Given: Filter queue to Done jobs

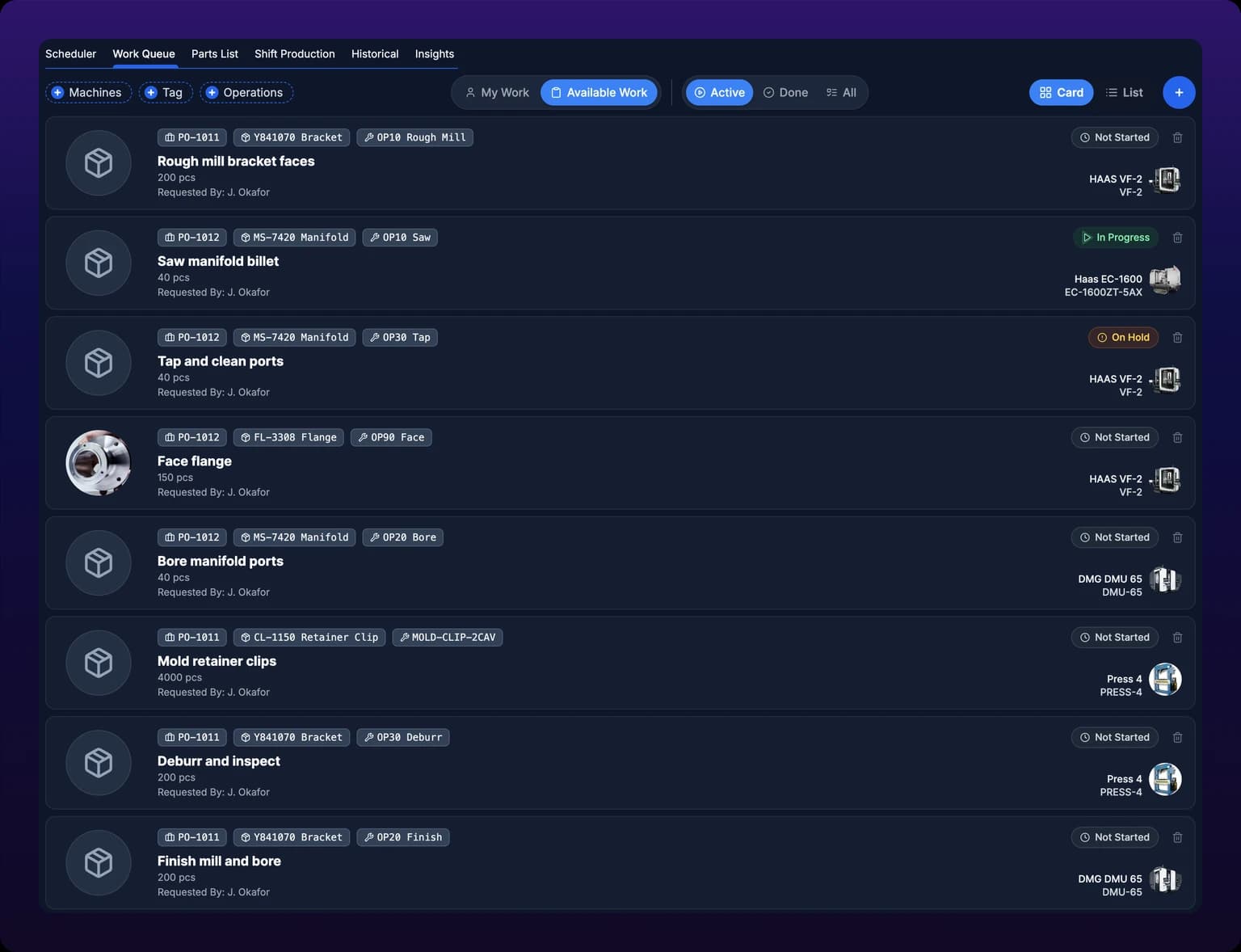Looking at the screenshot, I should point(785,92).
